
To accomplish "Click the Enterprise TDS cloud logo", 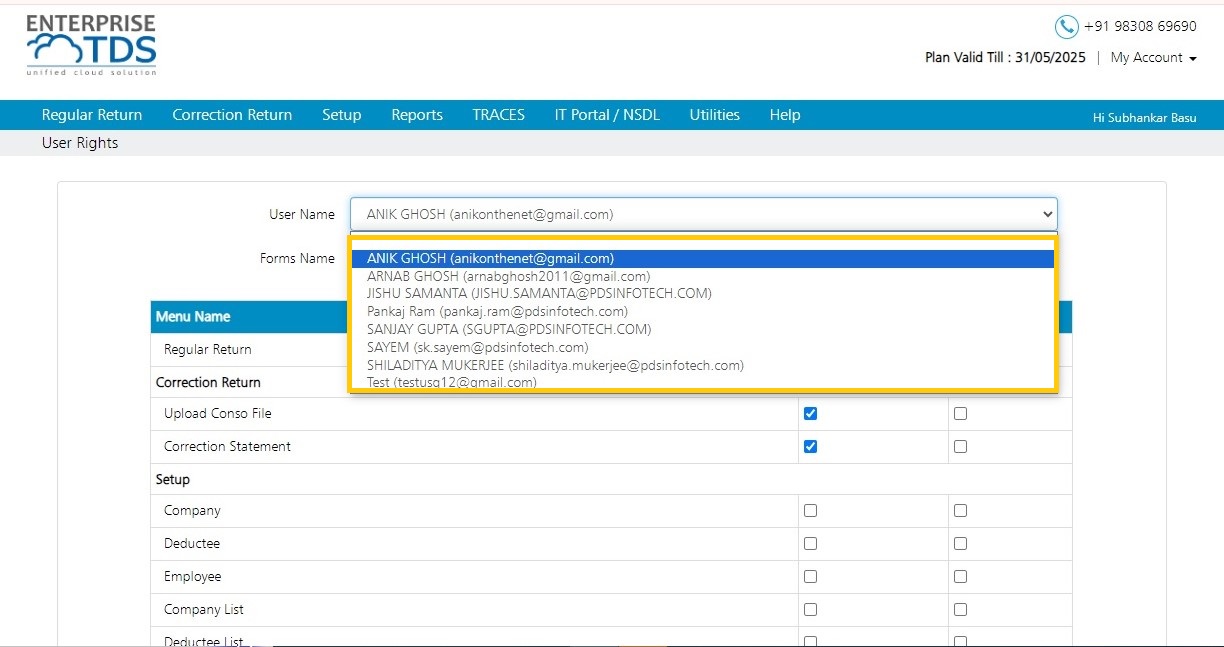I will (91, 45).
